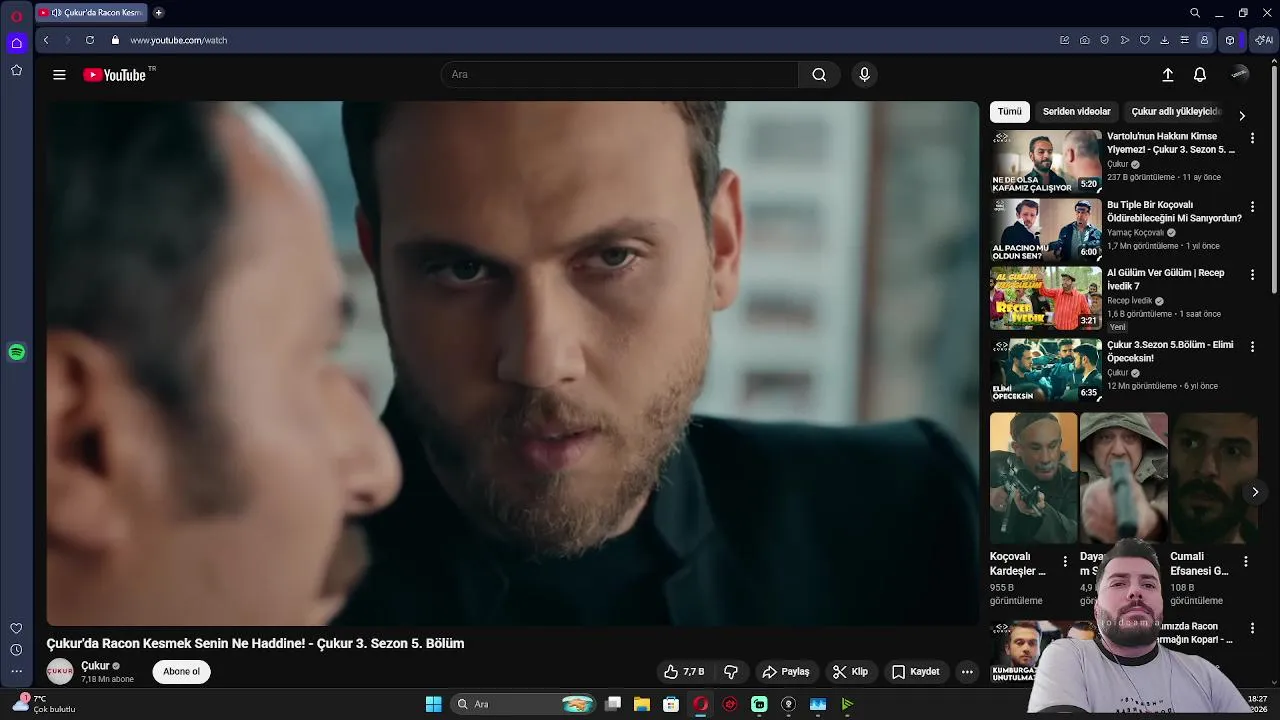Open options for Cumali Efsanesi short
Viewport: 1280px width, 720px height.
1246,562
